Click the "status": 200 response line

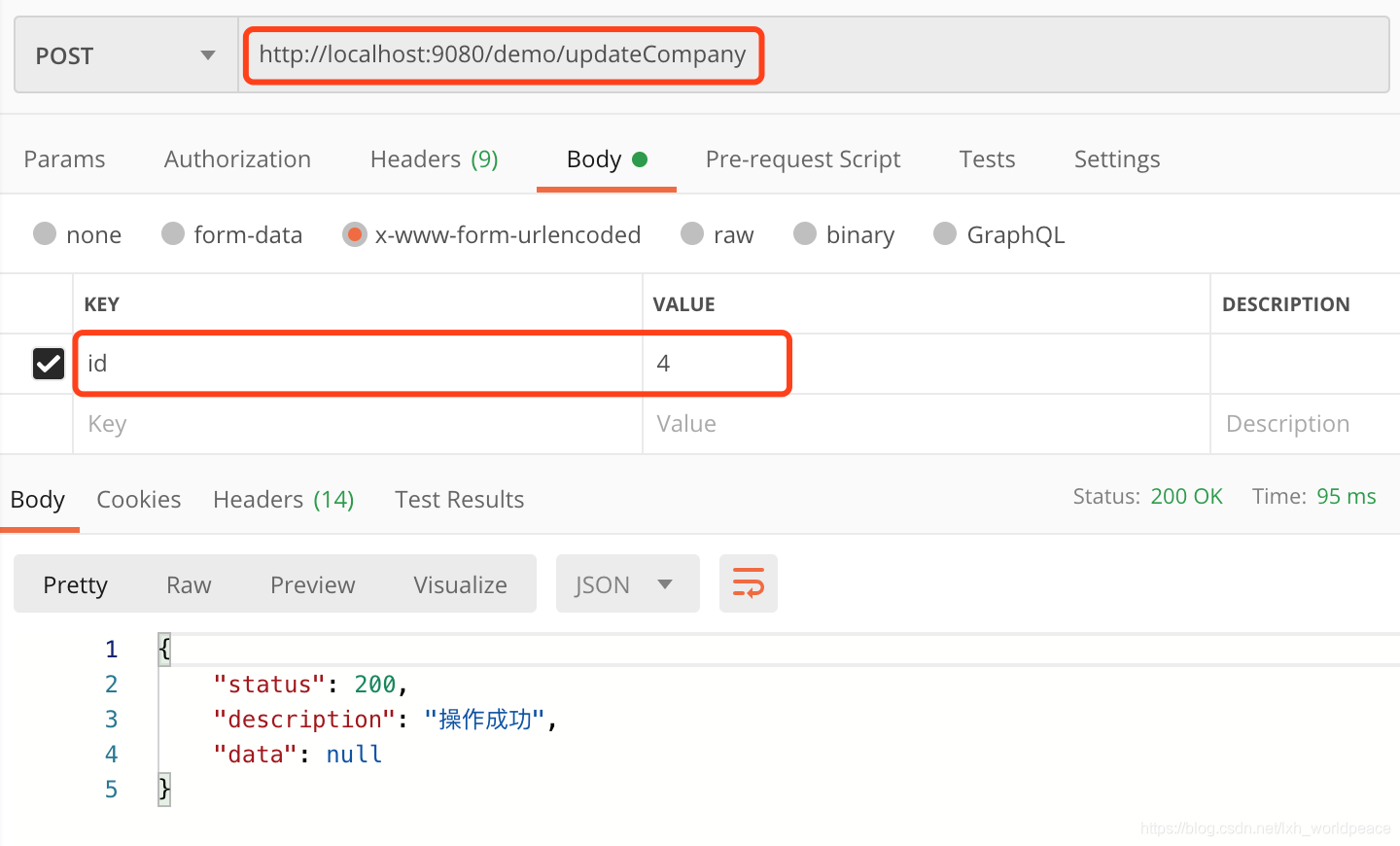310,685
